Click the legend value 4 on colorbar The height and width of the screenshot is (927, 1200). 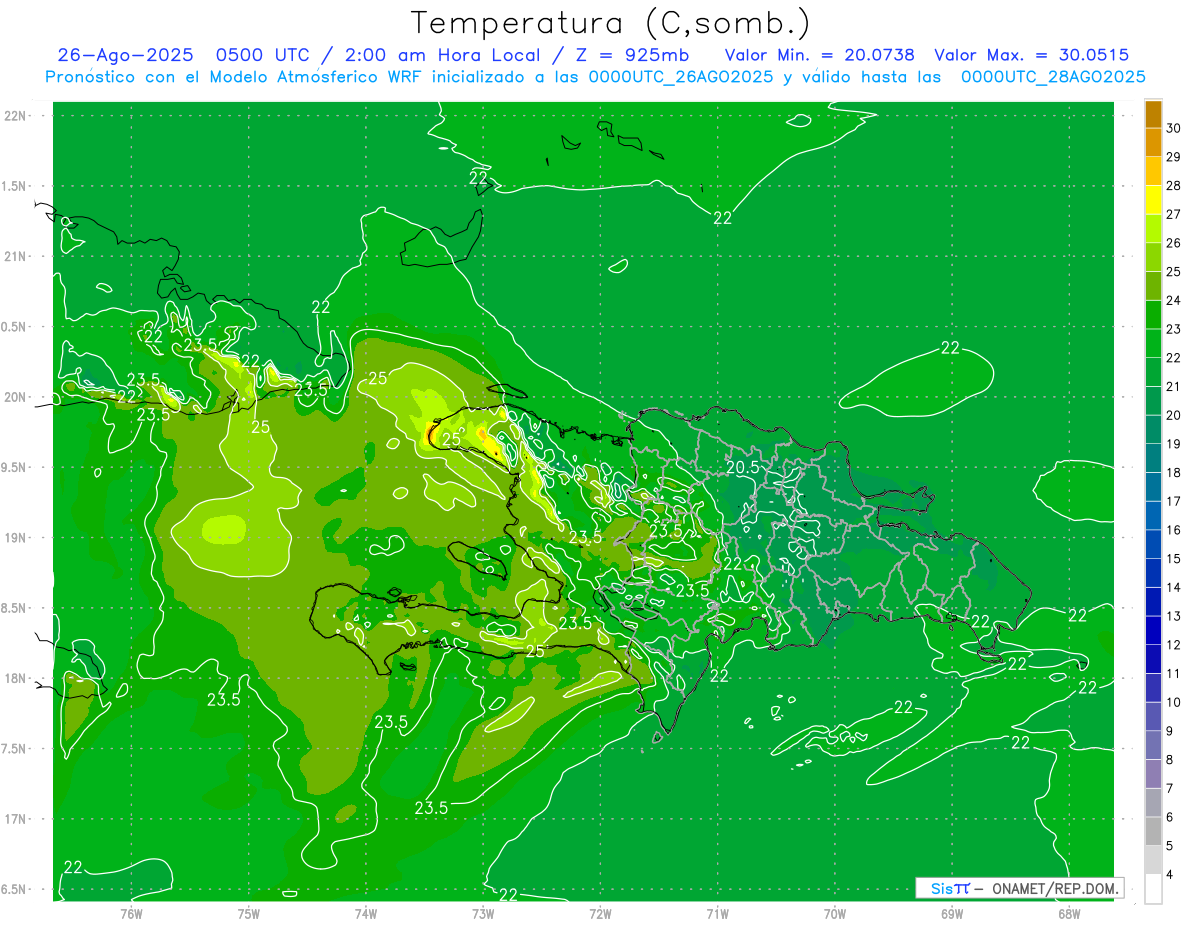tap(1170, 875)
